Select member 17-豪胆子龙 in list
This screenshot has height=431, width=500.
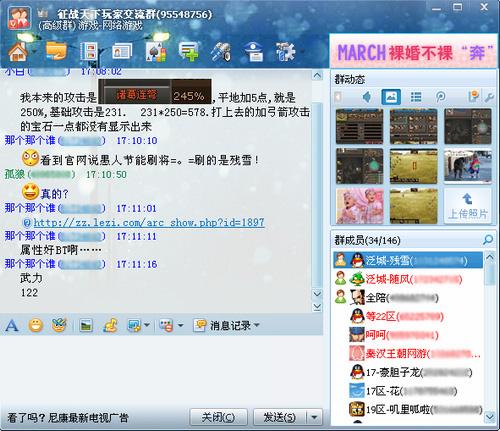(x=408, y=372)
